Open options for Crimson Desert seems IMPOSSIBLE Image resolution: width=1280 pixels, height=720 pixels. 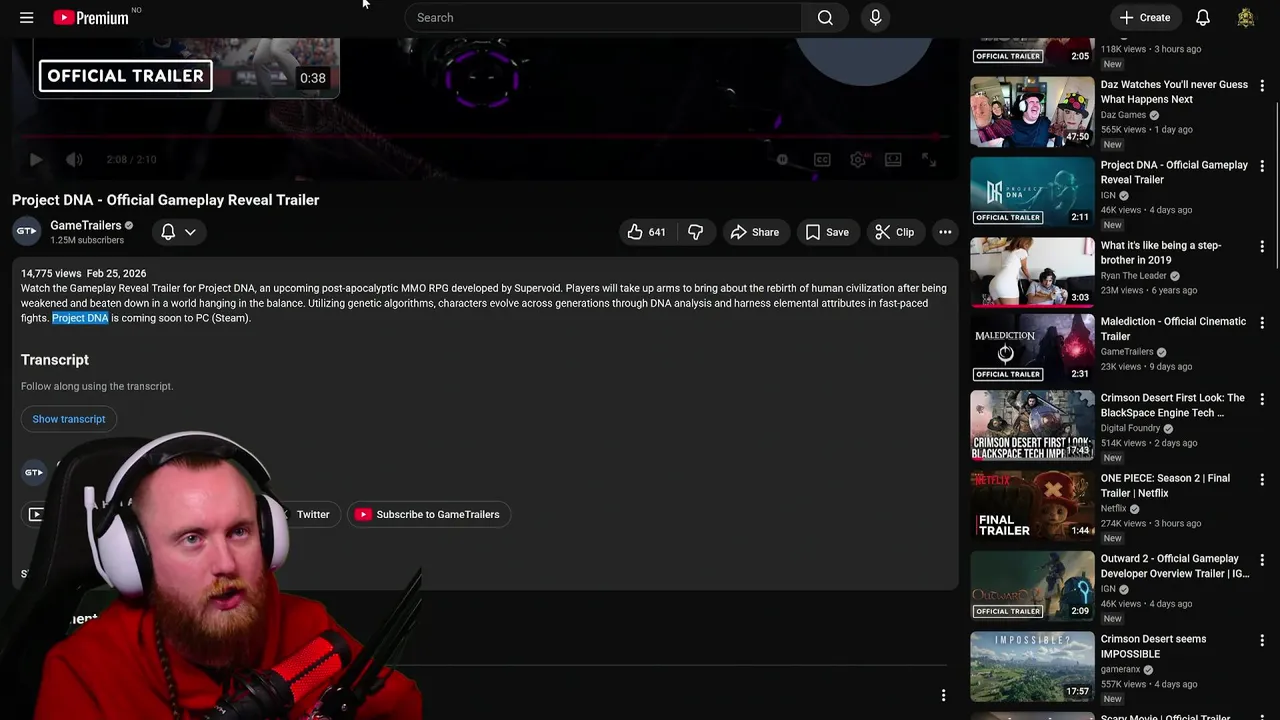pos(1262,640)
